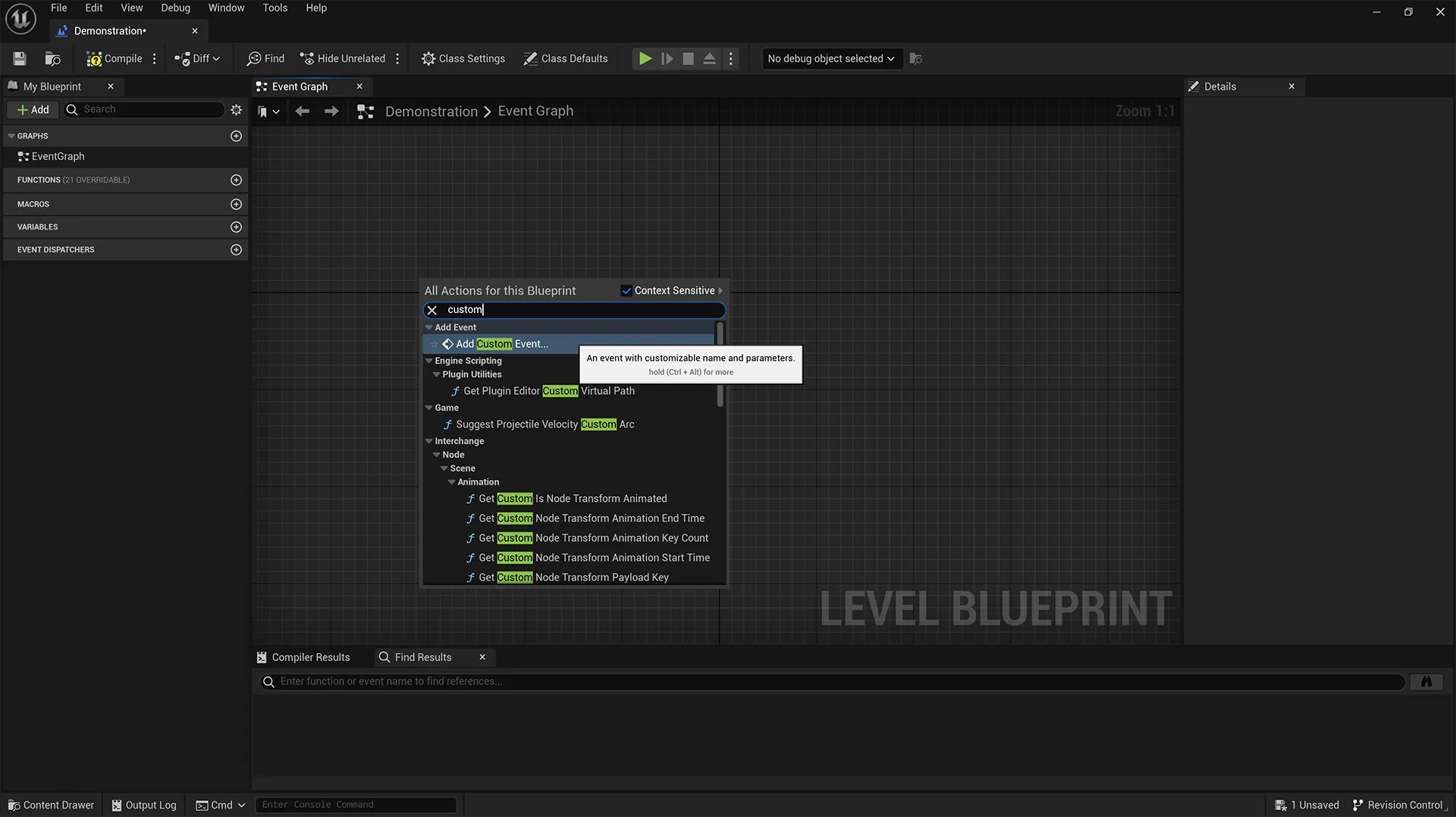Open the debug object selection dropdown
This screenshot has width=1456, height=817.
pyautogui.click(x=831, y=58)
